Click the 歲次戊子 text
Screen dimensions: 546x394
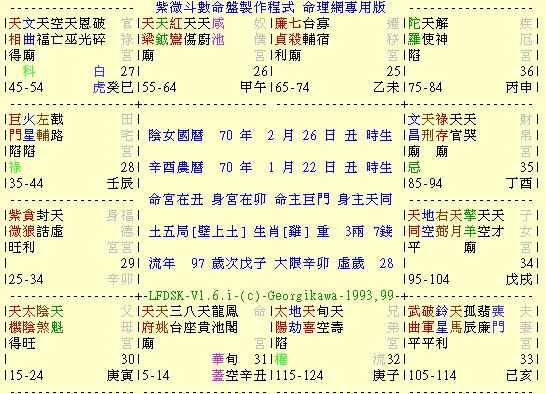pos(239,263)
